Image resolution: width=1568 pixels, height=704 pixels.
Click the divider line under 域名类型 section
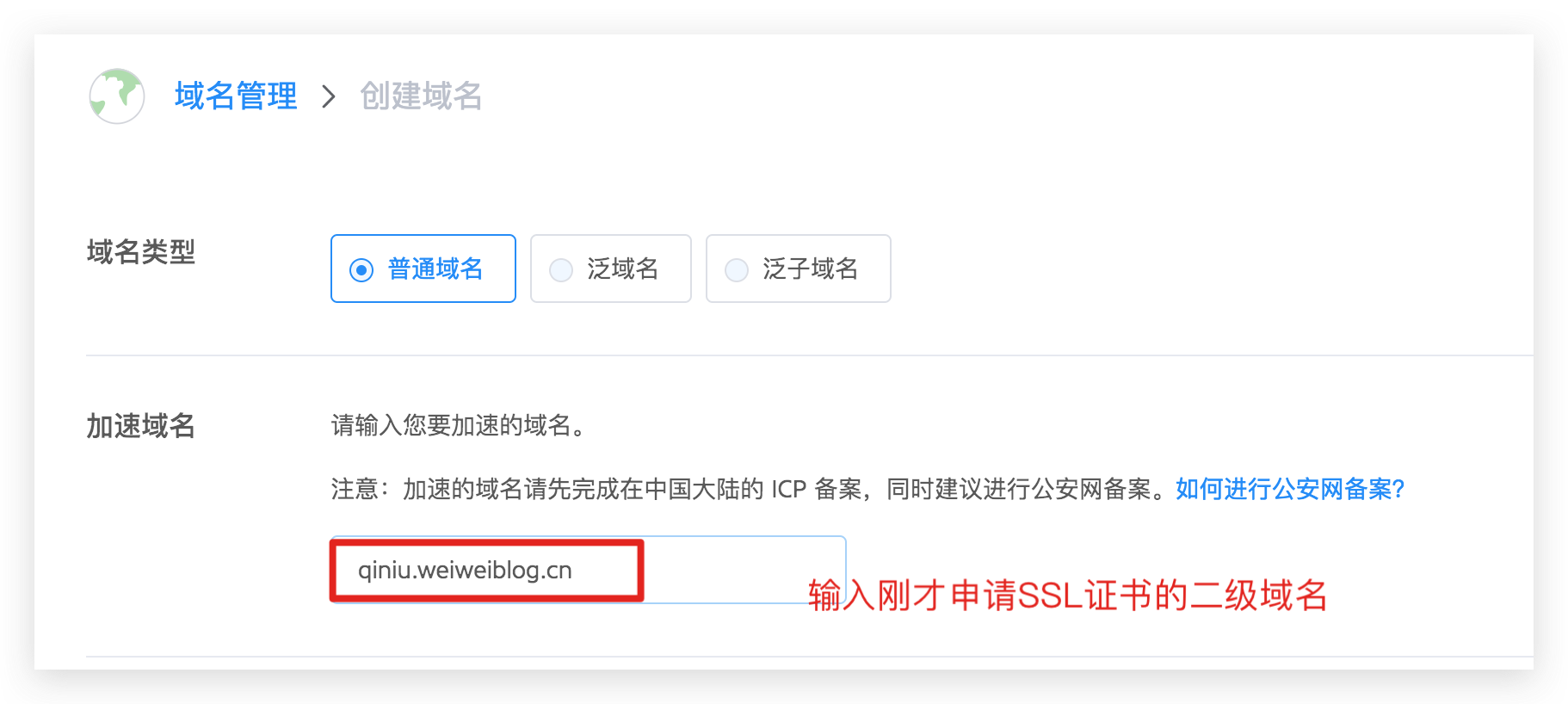coord(809,355)
